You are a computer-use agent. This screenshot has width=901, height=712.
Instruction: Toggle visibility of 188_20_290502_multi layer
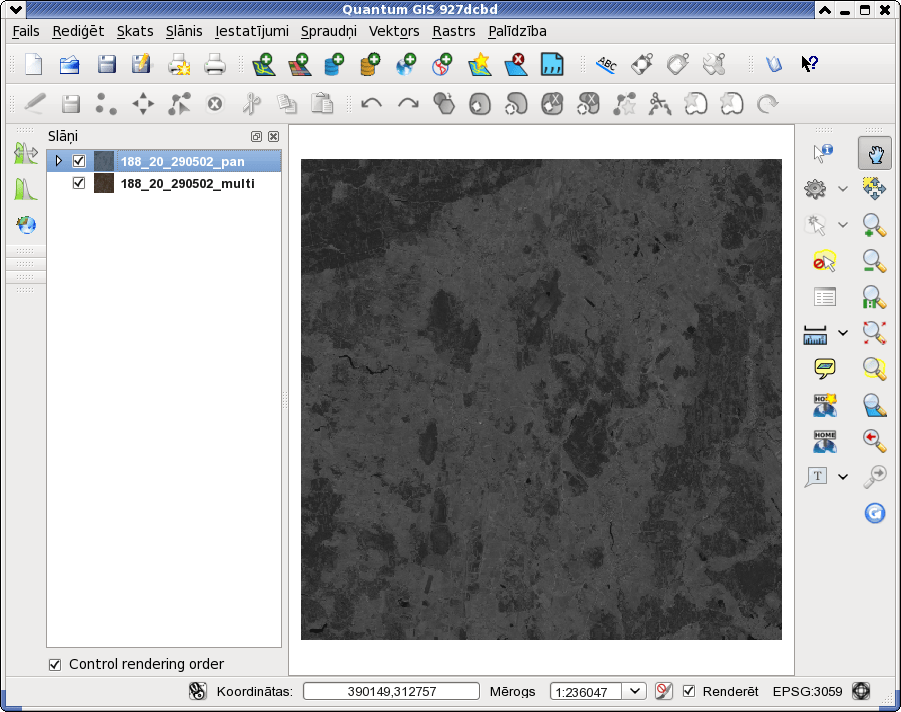(79, 183)
